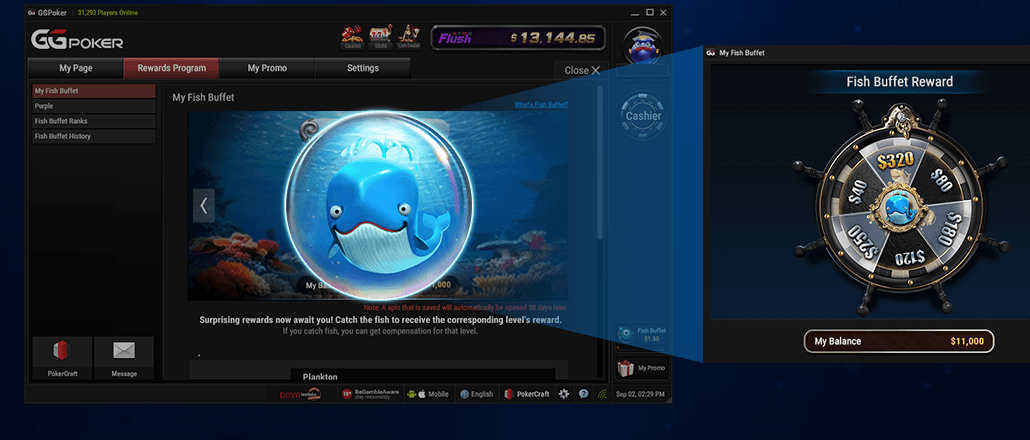Select Purple in the sidebar list
The height and width of the screenshot is (440, 1030).
click(94, 106)
